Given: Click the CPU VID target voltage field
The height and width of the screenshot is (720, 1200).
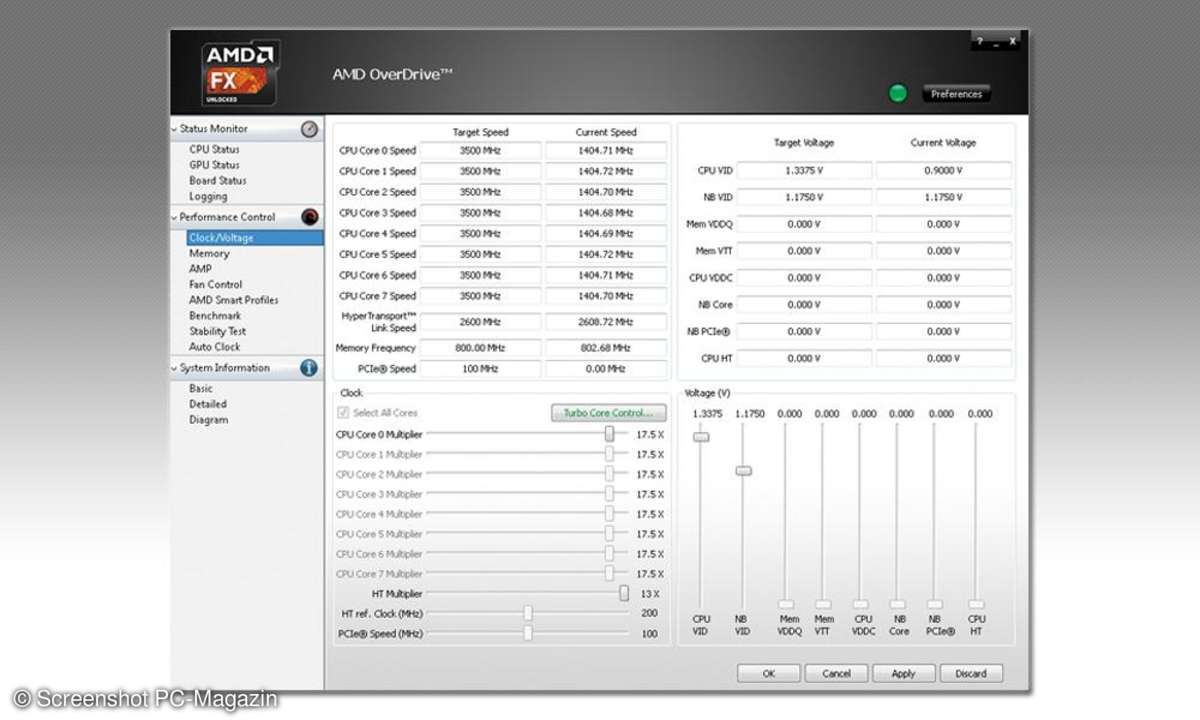Looking at the screenshot, I should [804, 171].
